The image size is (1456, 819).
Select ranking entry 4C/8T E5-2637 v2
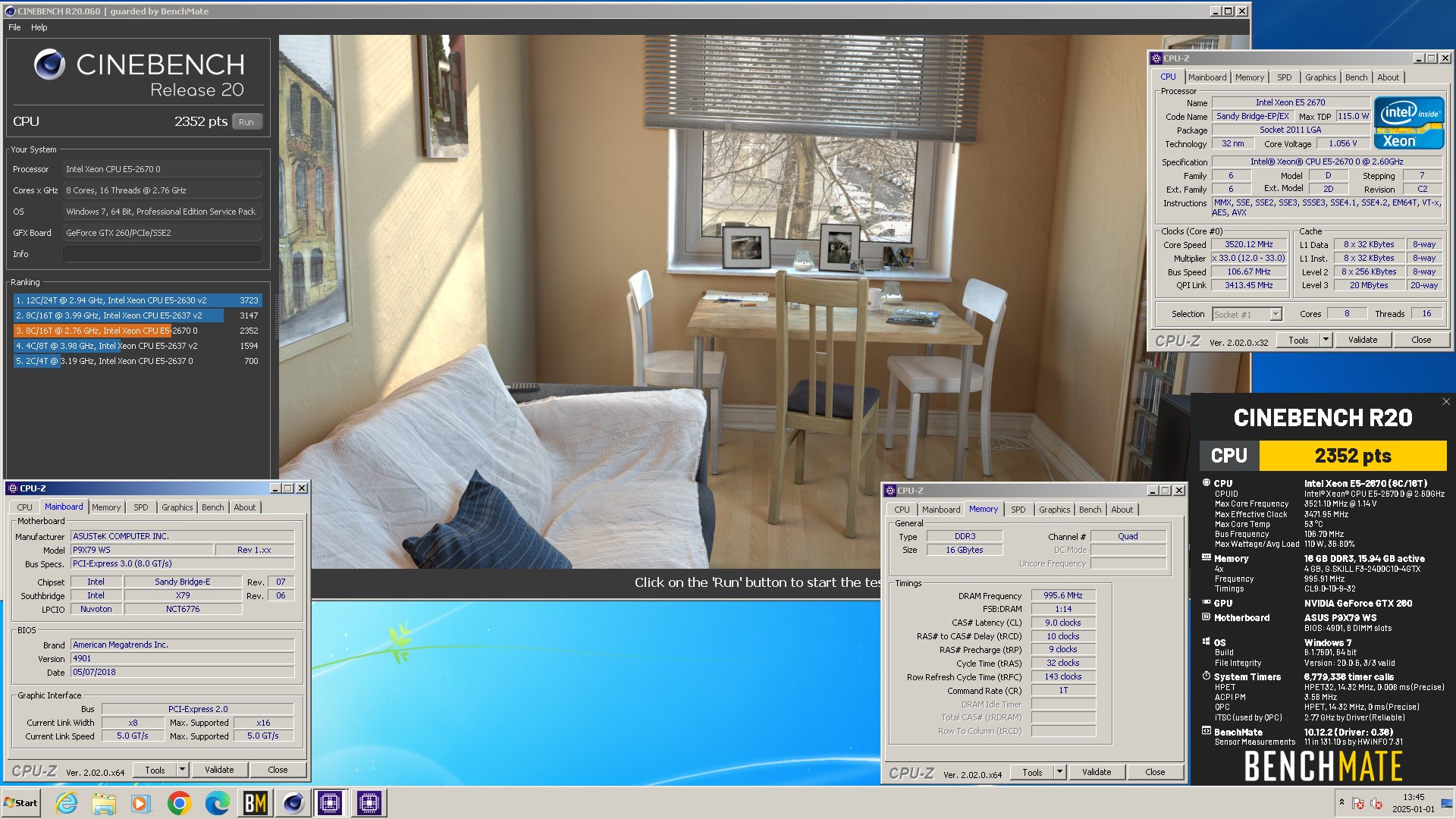click(x=137, y=346)
